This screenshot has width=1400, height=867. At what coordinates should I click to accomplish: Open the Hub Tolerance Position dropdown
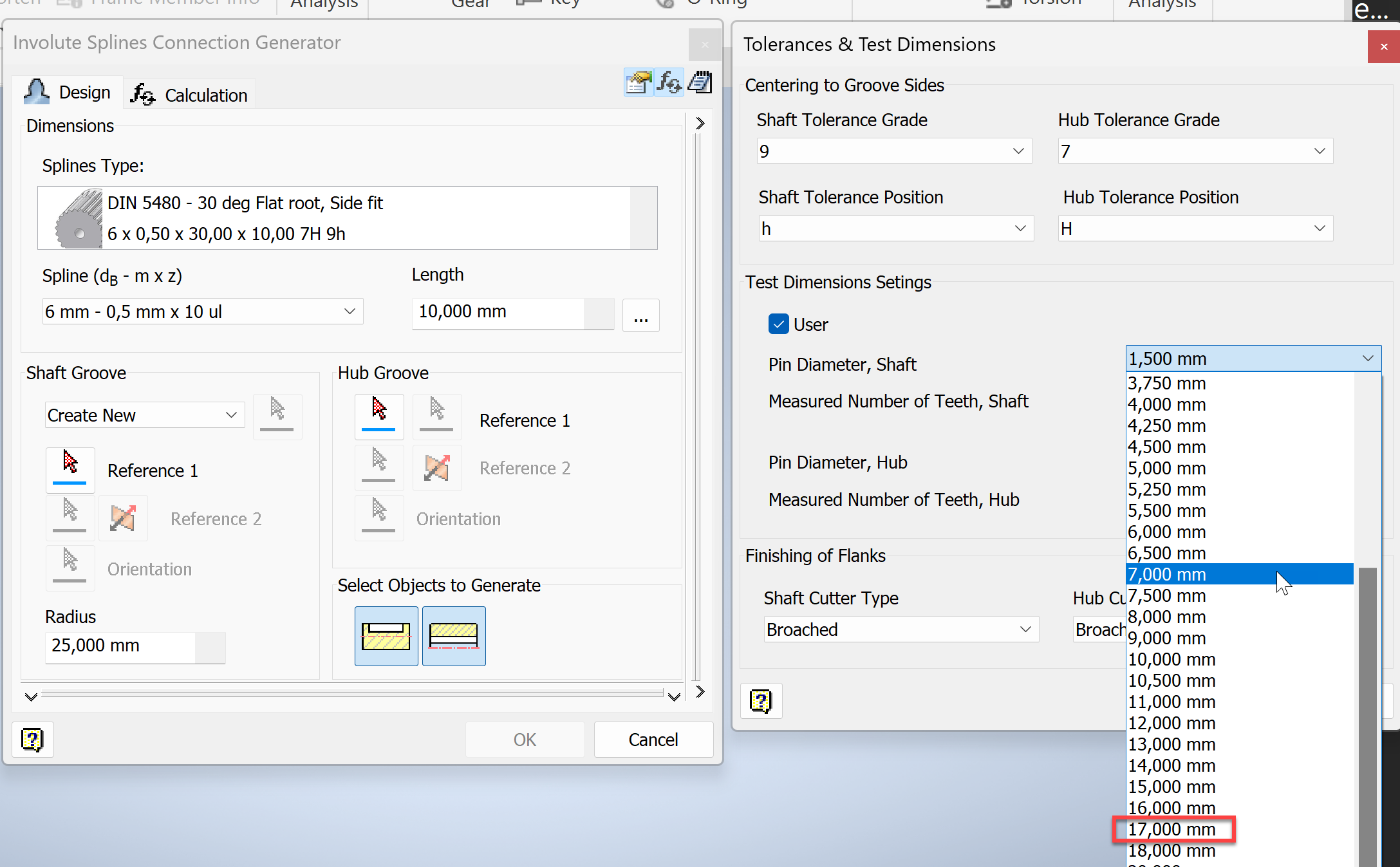(1319, 228)
